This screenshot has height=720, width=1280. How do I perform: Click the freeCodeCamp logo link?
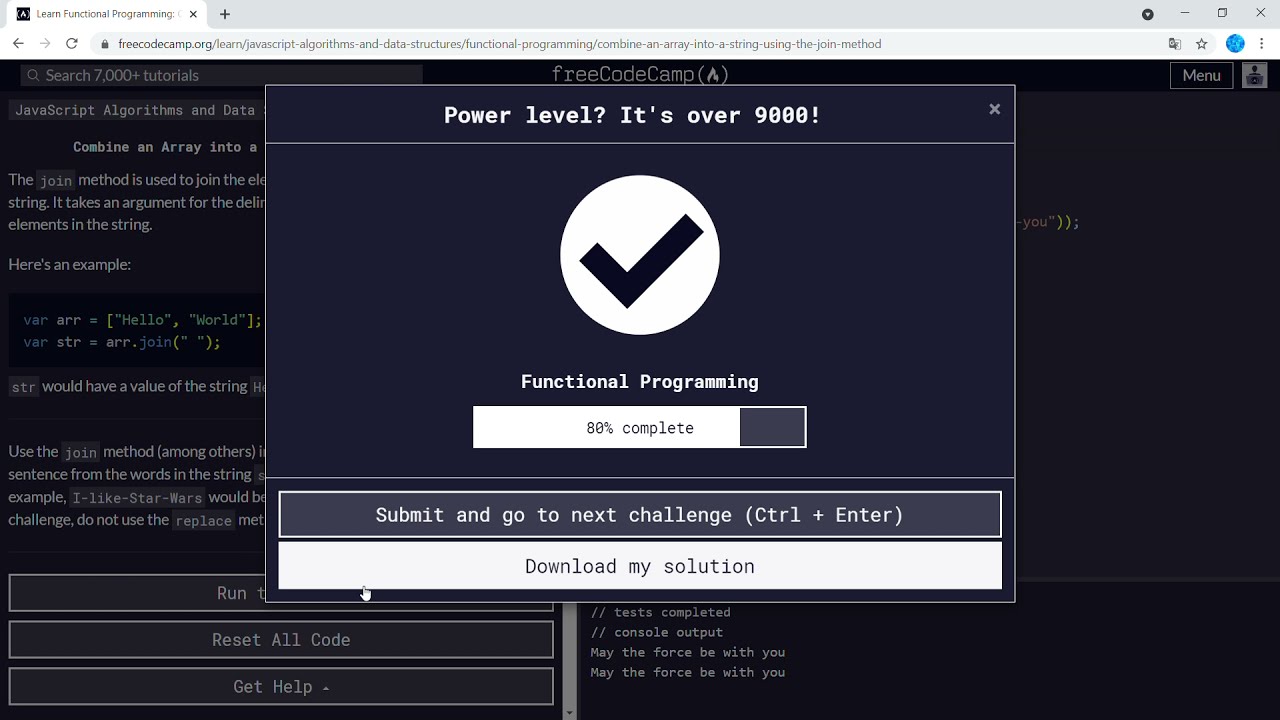(x=640, y=75)
